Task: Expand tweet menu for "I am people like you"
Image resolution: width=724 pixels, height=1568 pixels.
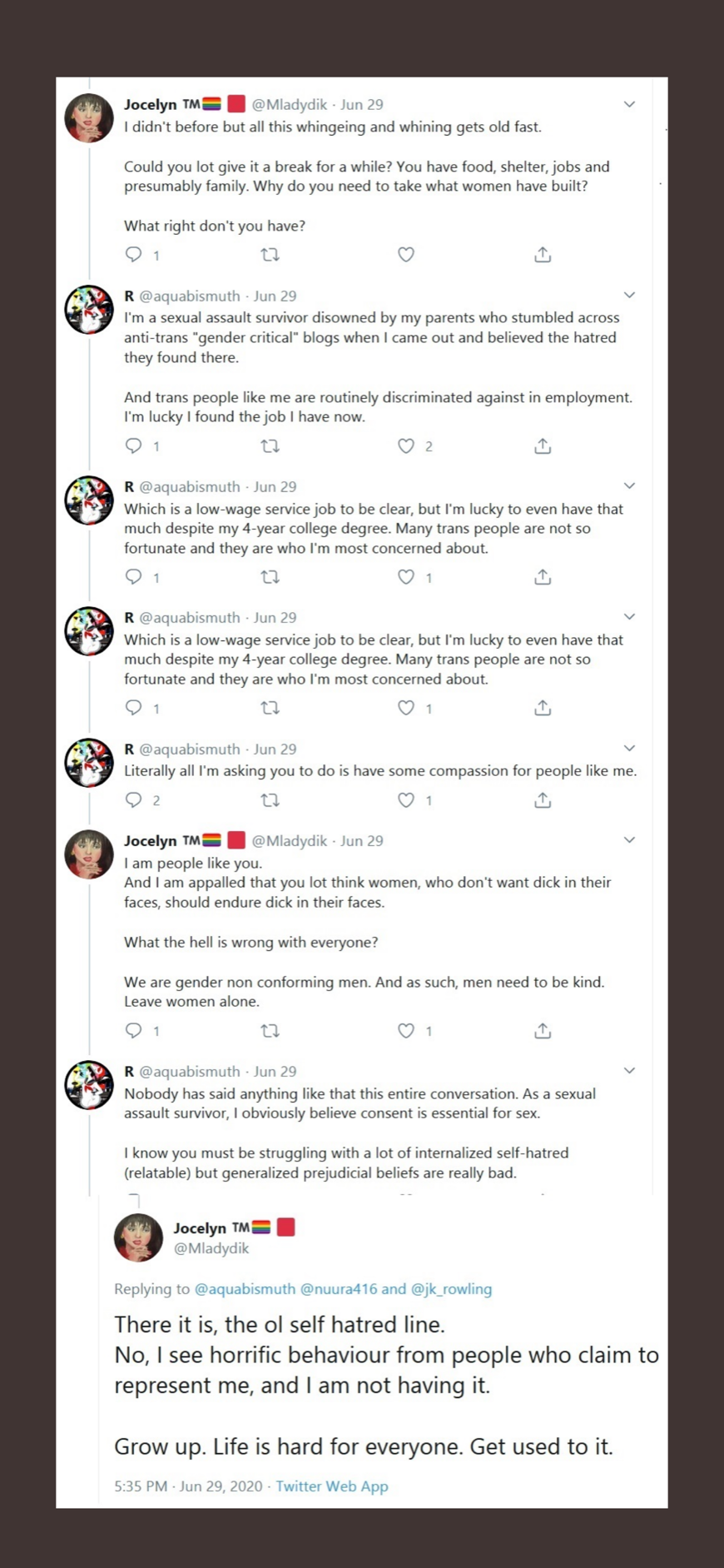Action: [x=629, y=839]
